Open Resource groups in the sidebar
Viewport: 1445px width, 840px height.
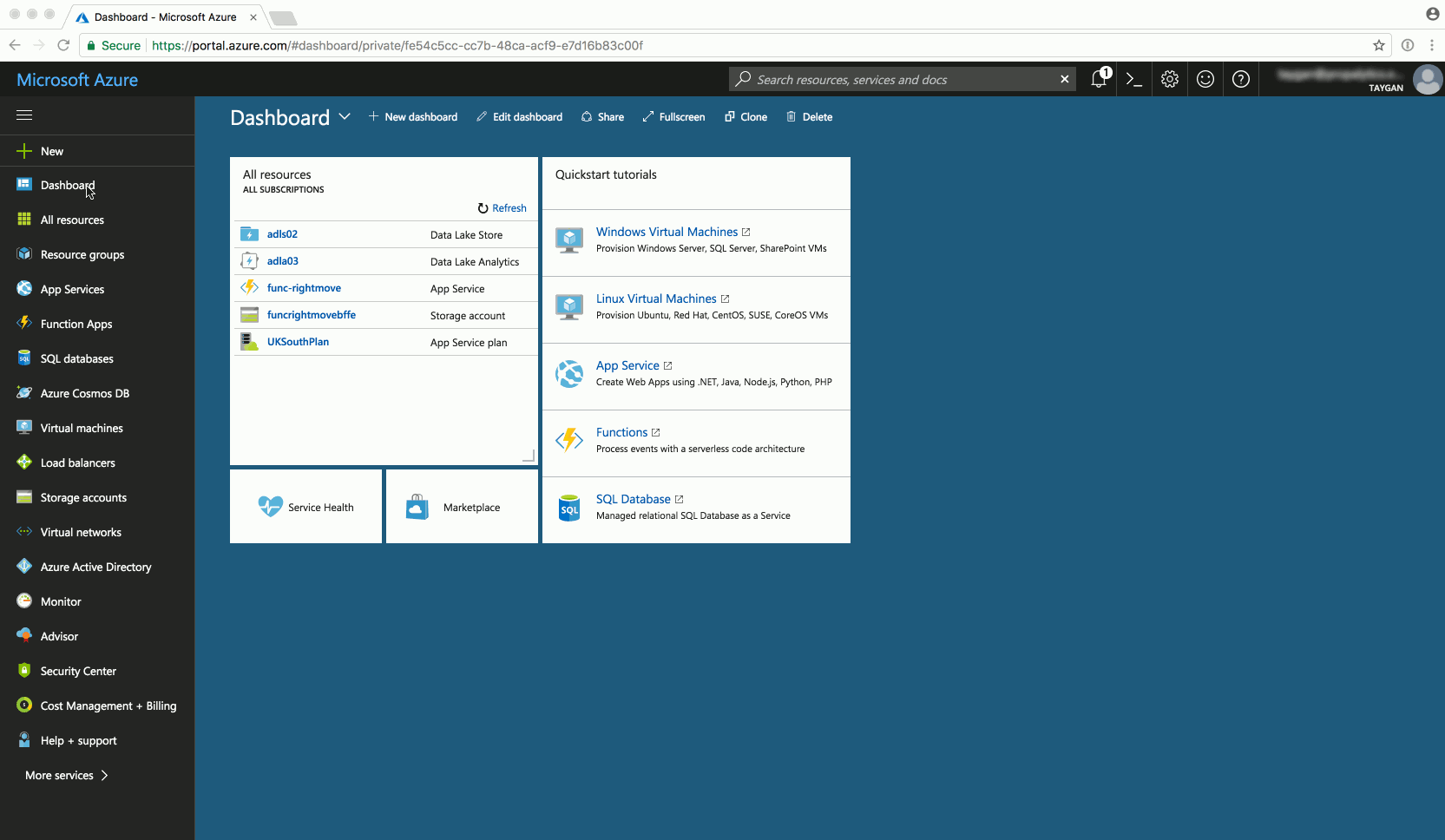click(97, 254)
